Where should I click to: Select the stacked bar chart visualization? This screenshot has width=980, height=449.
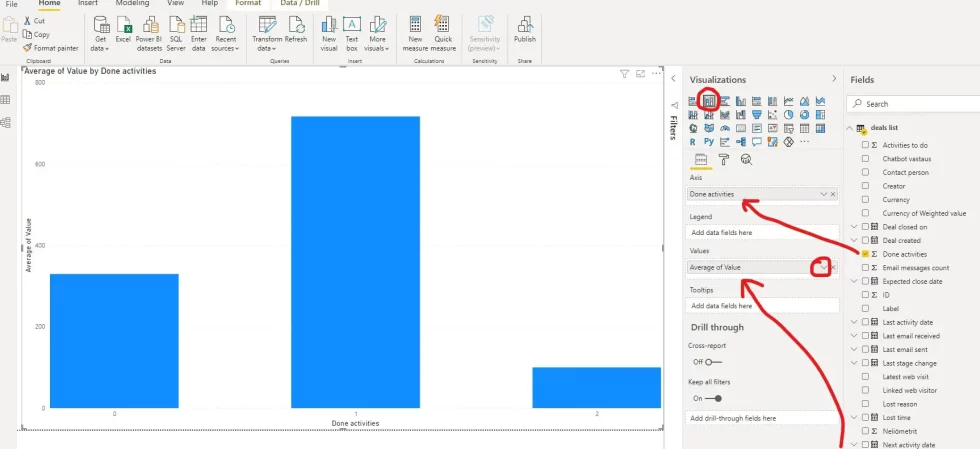(692, 101)
